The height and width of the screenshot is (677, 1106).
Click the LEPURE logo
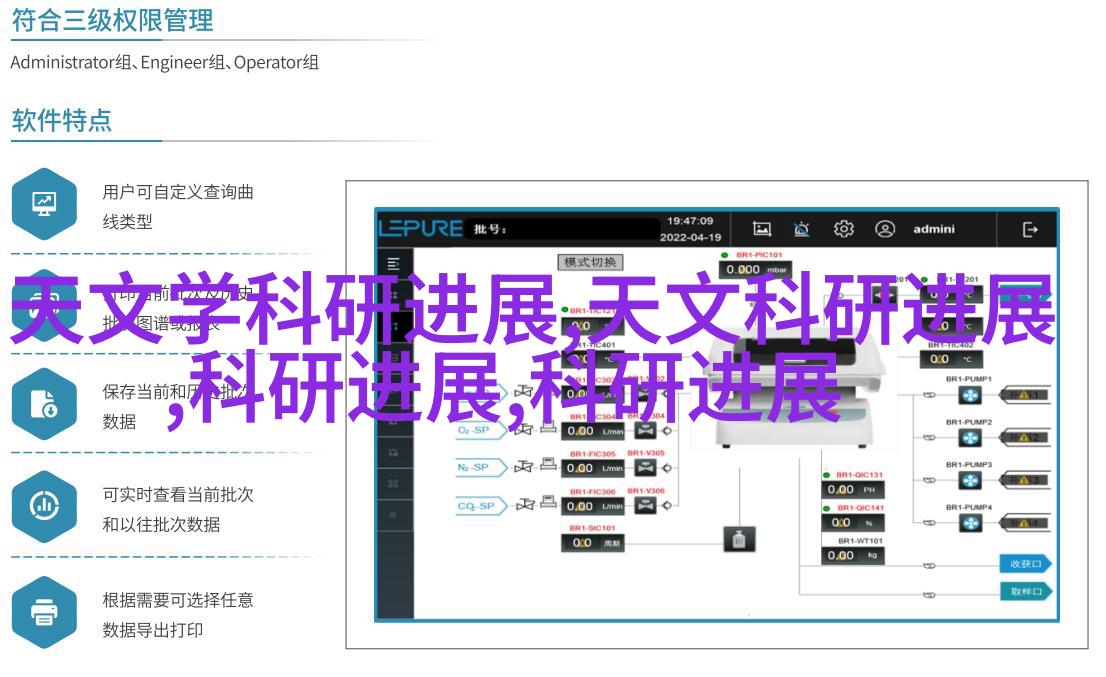tap(420, 228)
